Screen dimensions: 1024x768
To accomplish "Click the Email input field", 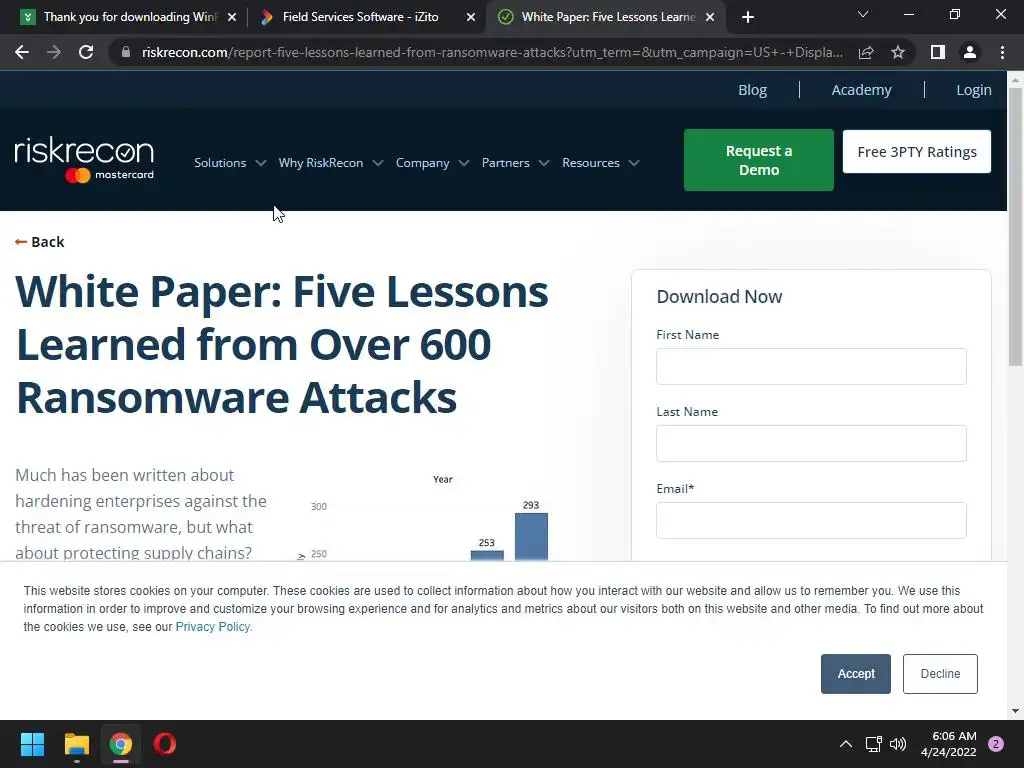I will point(811,520).
